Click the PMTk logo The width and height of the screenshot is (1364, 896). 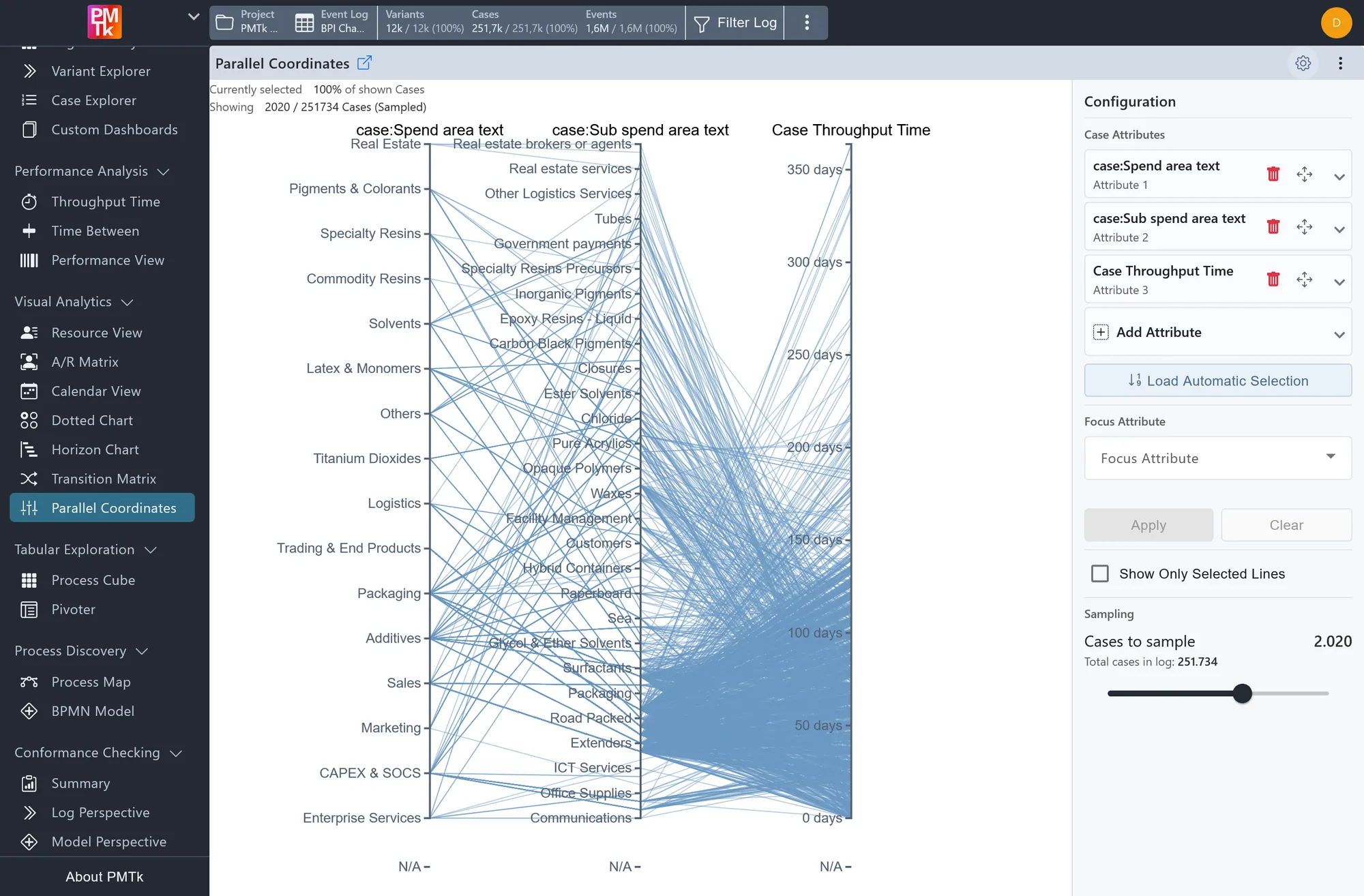click(104, 22)
